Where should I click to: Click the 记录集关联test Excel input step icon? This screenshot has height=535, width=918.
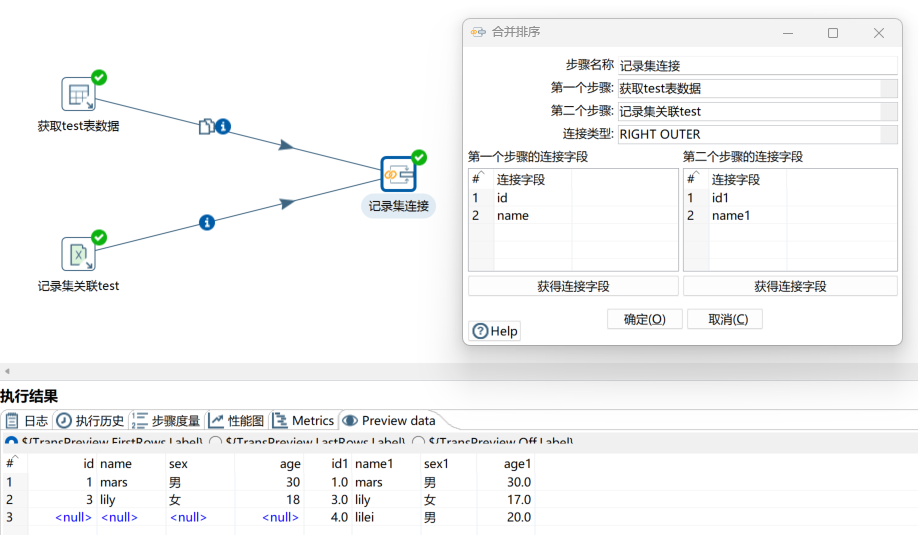[78, 255]
